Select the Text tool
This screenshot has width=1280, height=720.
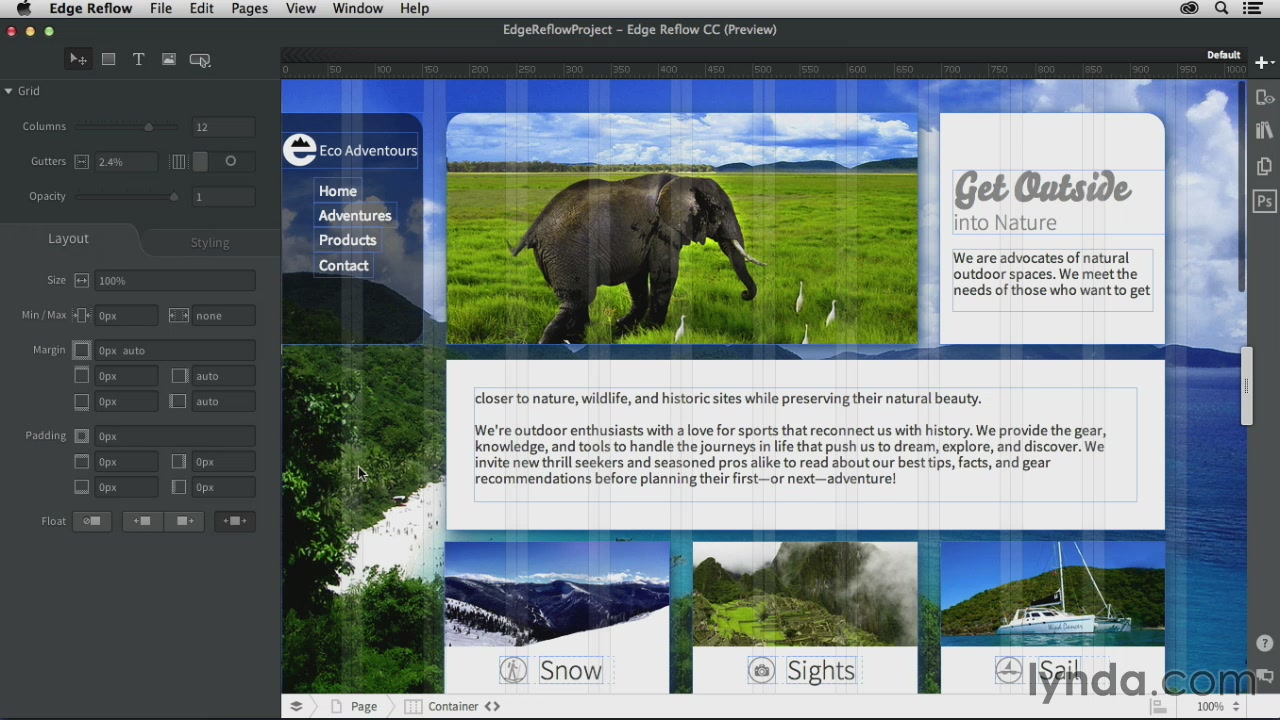click(x=139, y=60)
